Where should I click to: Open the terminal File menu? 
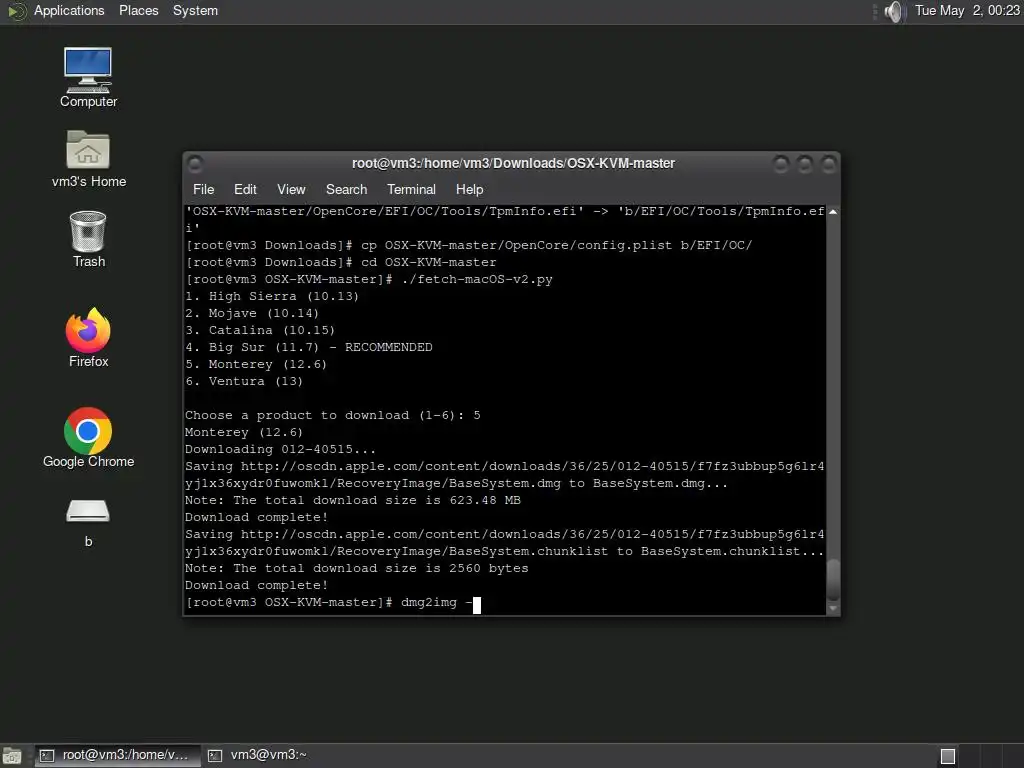[203, 189]
